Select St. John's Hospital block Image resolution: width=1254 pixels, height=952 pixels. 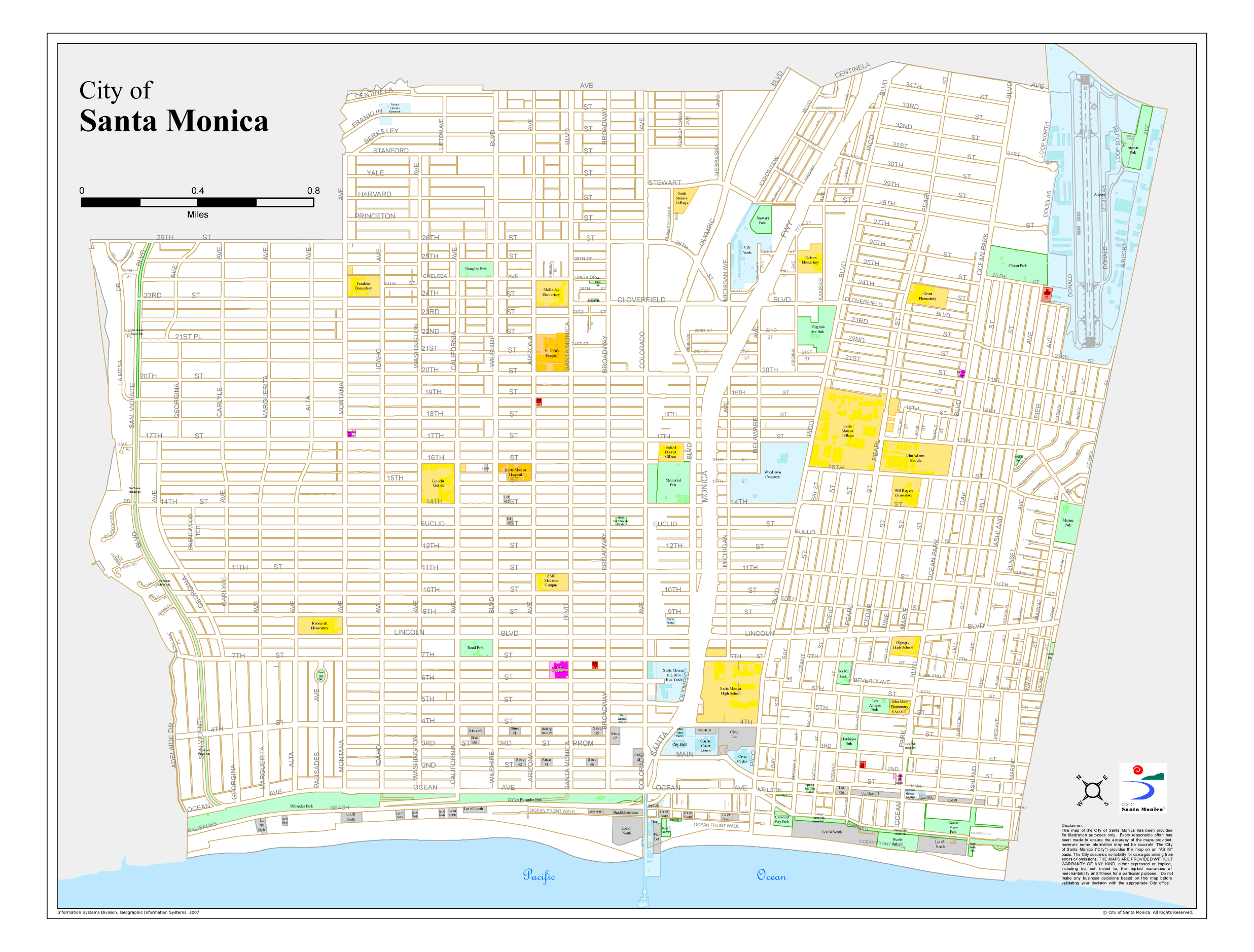tap(552, 353)
